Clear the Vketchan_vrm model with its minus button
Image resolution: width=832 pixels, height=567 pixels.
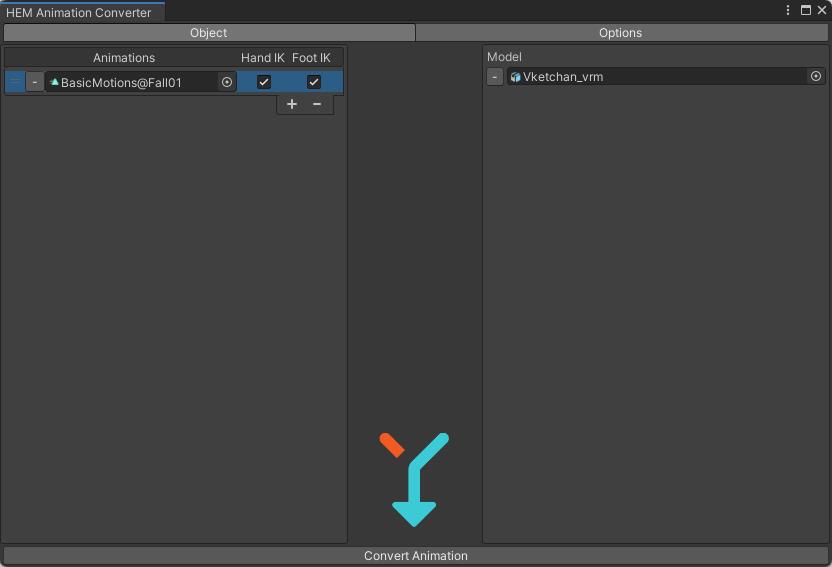click(495, 76)
